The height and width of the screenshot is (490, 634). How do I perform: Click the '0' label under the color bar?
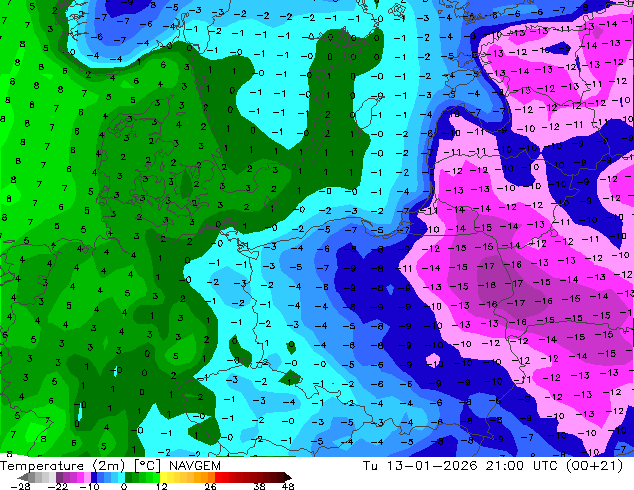tap(124, 486)
